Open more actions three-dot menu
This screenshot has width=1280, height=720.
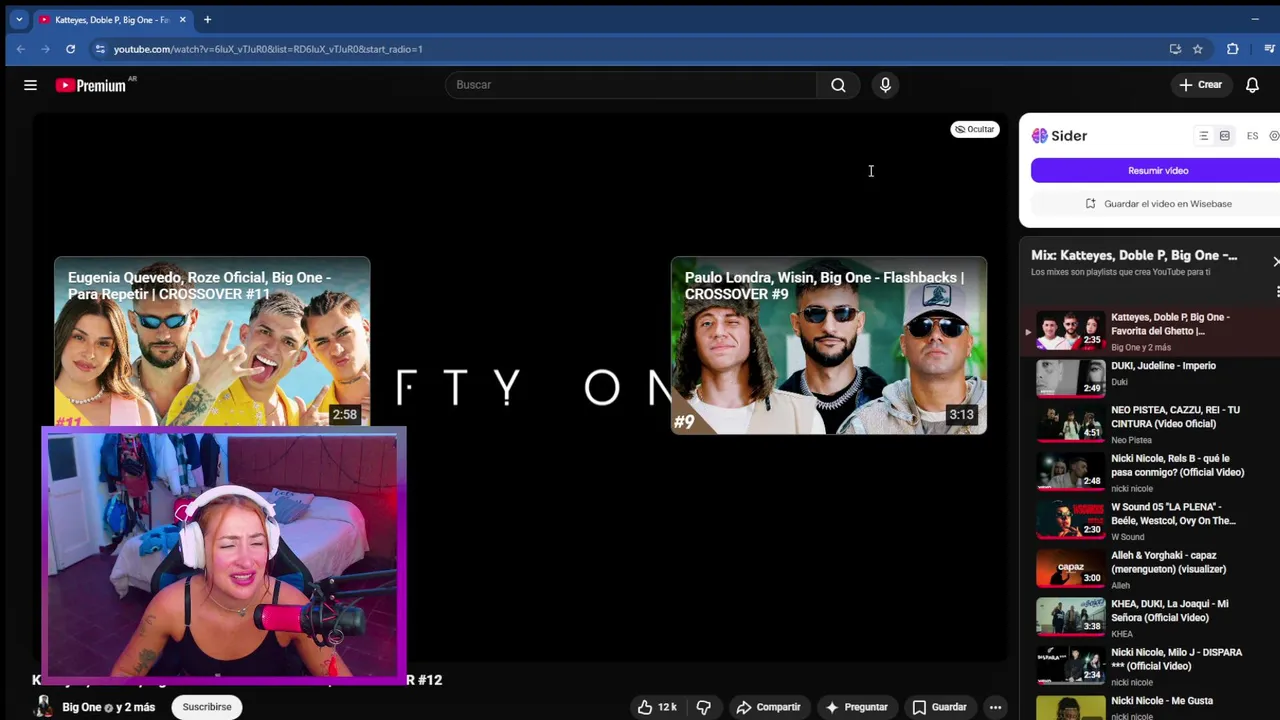995,707
